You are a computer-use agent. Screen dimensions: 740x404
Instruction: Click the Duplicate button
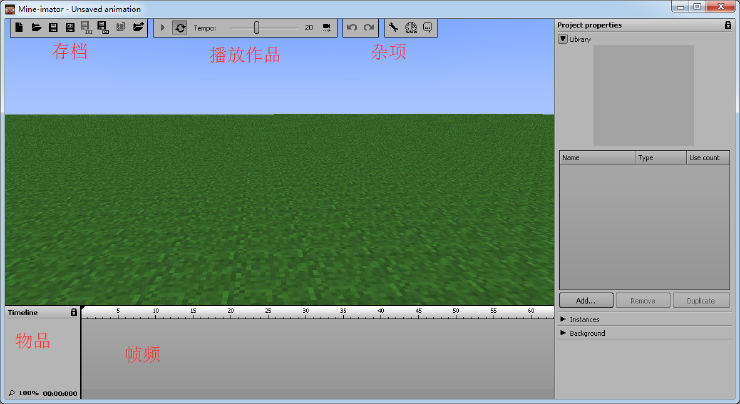(701, 301)
